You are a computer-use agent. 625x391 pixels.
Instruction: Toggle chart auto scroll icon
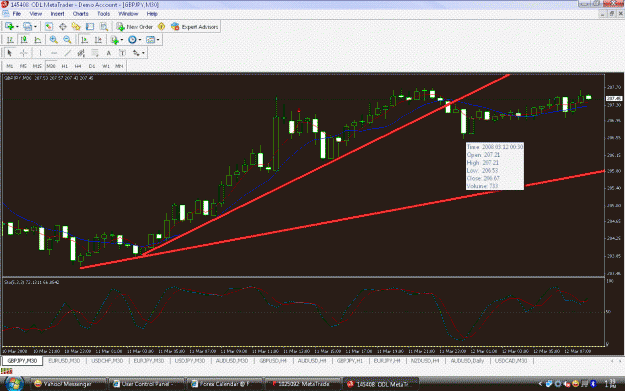[84, 40]
